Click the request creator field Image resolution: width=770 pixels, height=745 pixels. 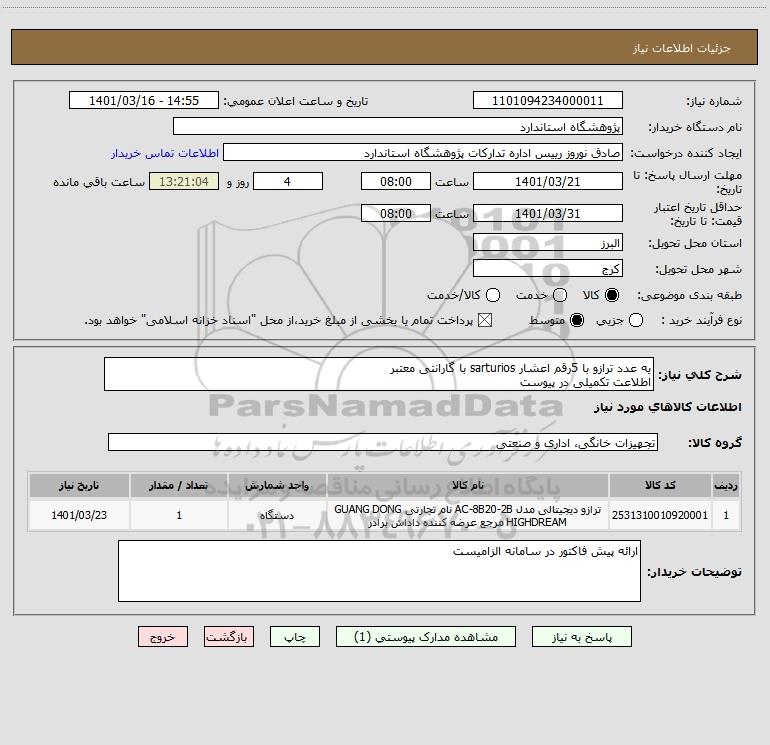tap(423, 153)
